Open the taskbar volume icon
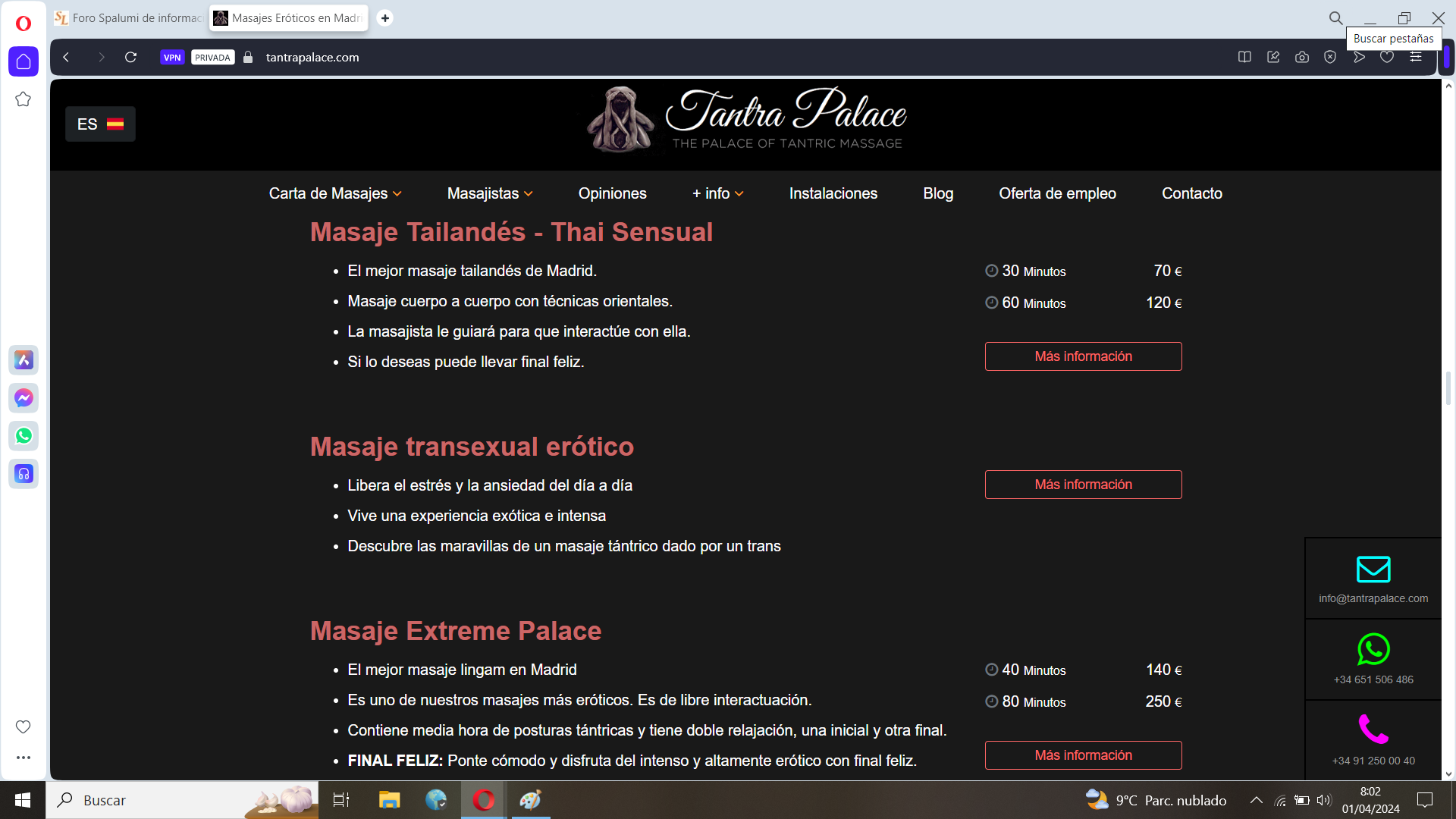1456x819 pixels. coord(1324,800)
